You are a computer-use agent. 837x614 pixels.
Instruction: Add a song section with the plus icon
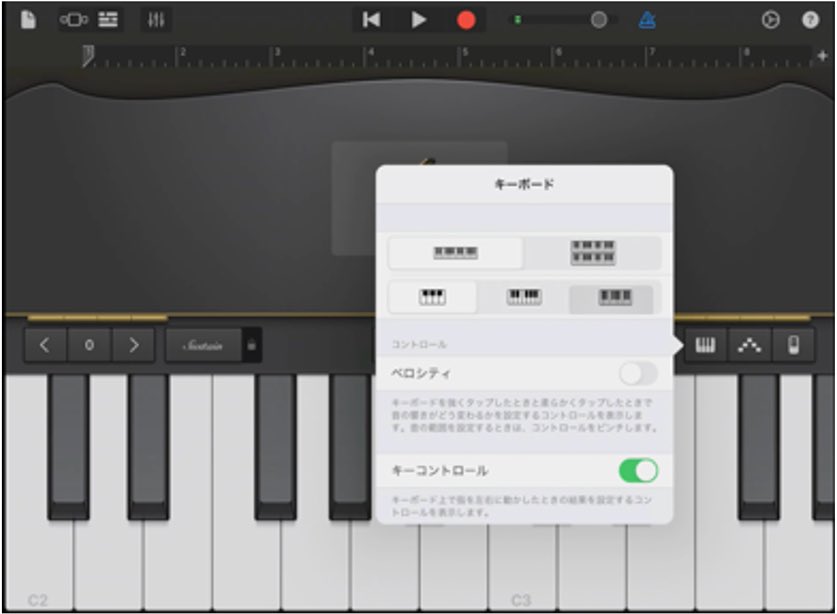click(822, 56)
